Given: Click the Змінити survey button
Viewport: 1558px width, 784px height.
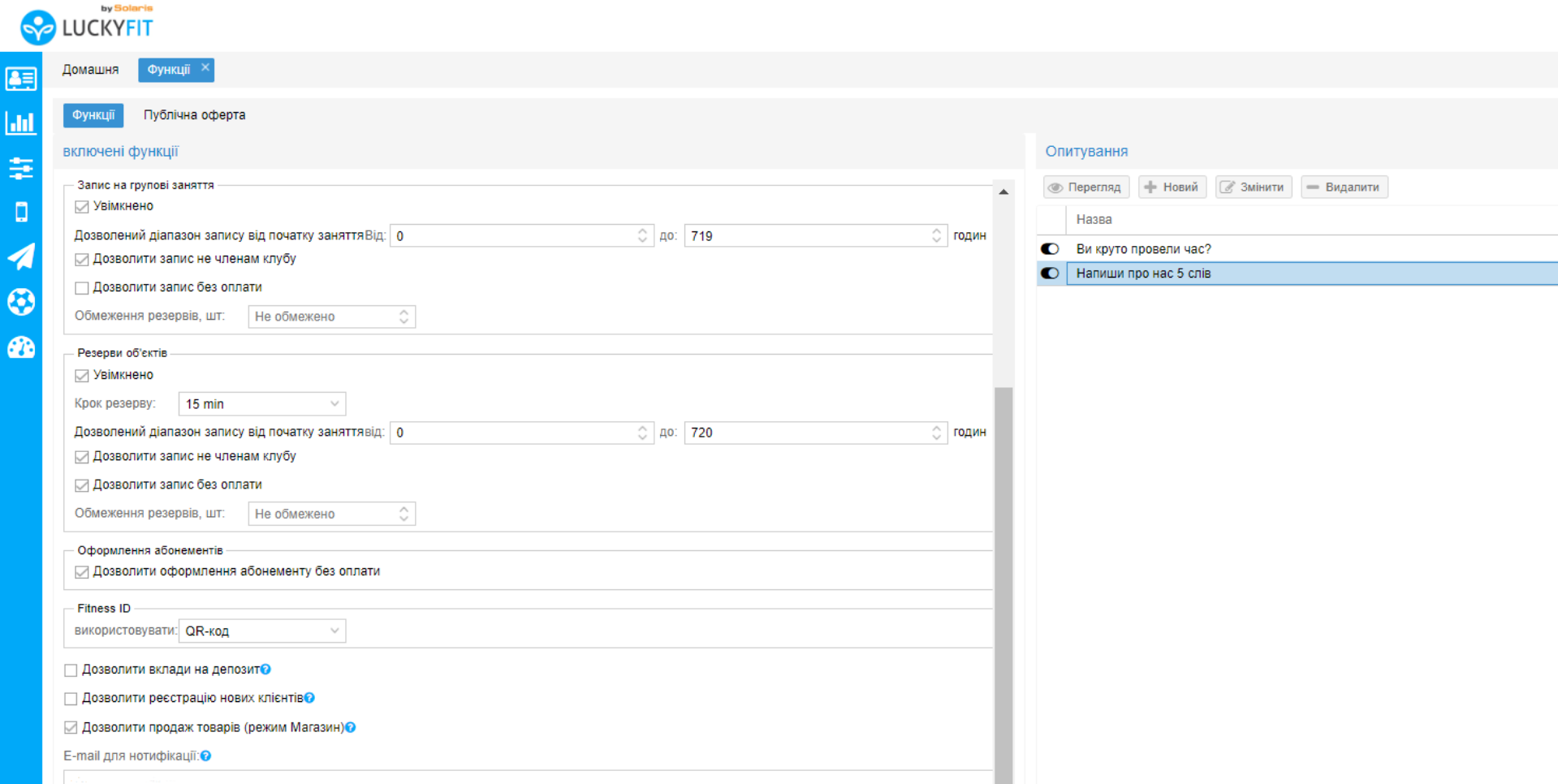Looking at the screenshot, I should [x=1253, y=187].
